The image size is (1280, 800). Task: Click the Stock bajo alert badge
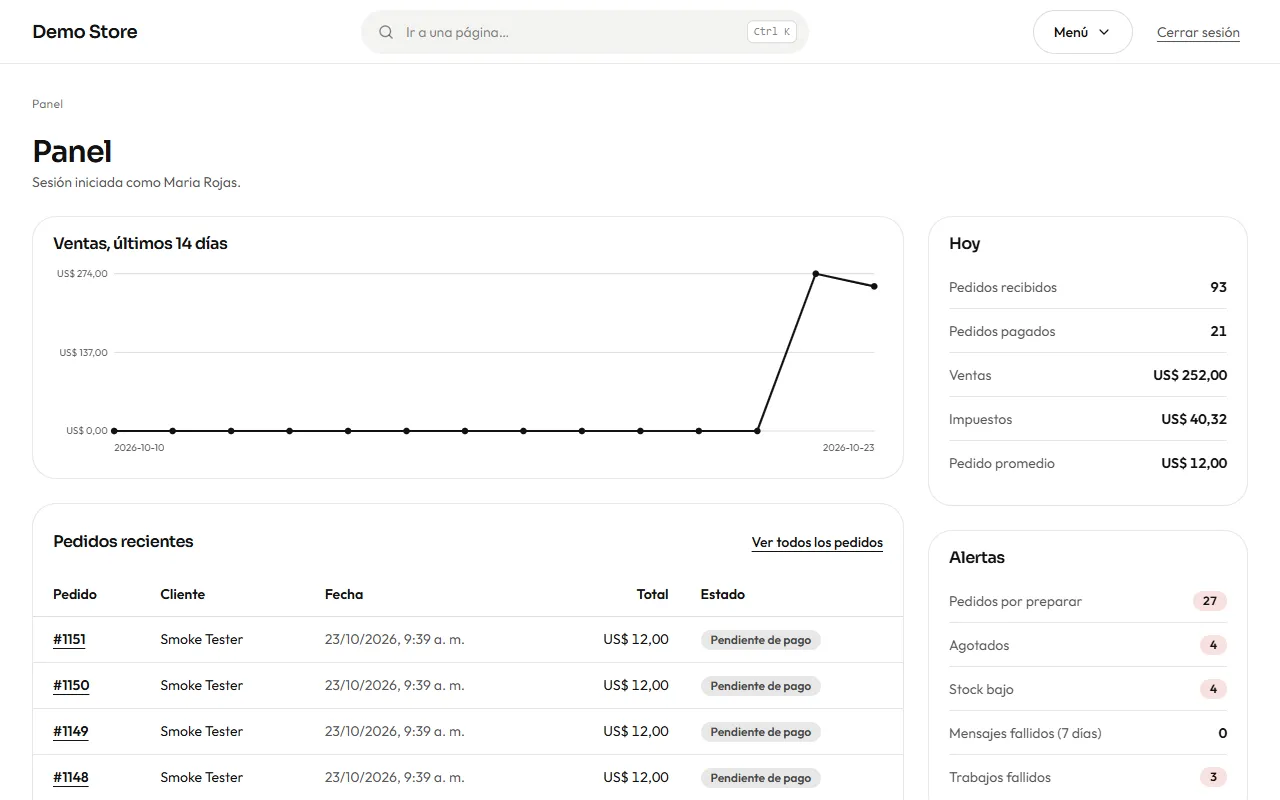point(1213,689)
